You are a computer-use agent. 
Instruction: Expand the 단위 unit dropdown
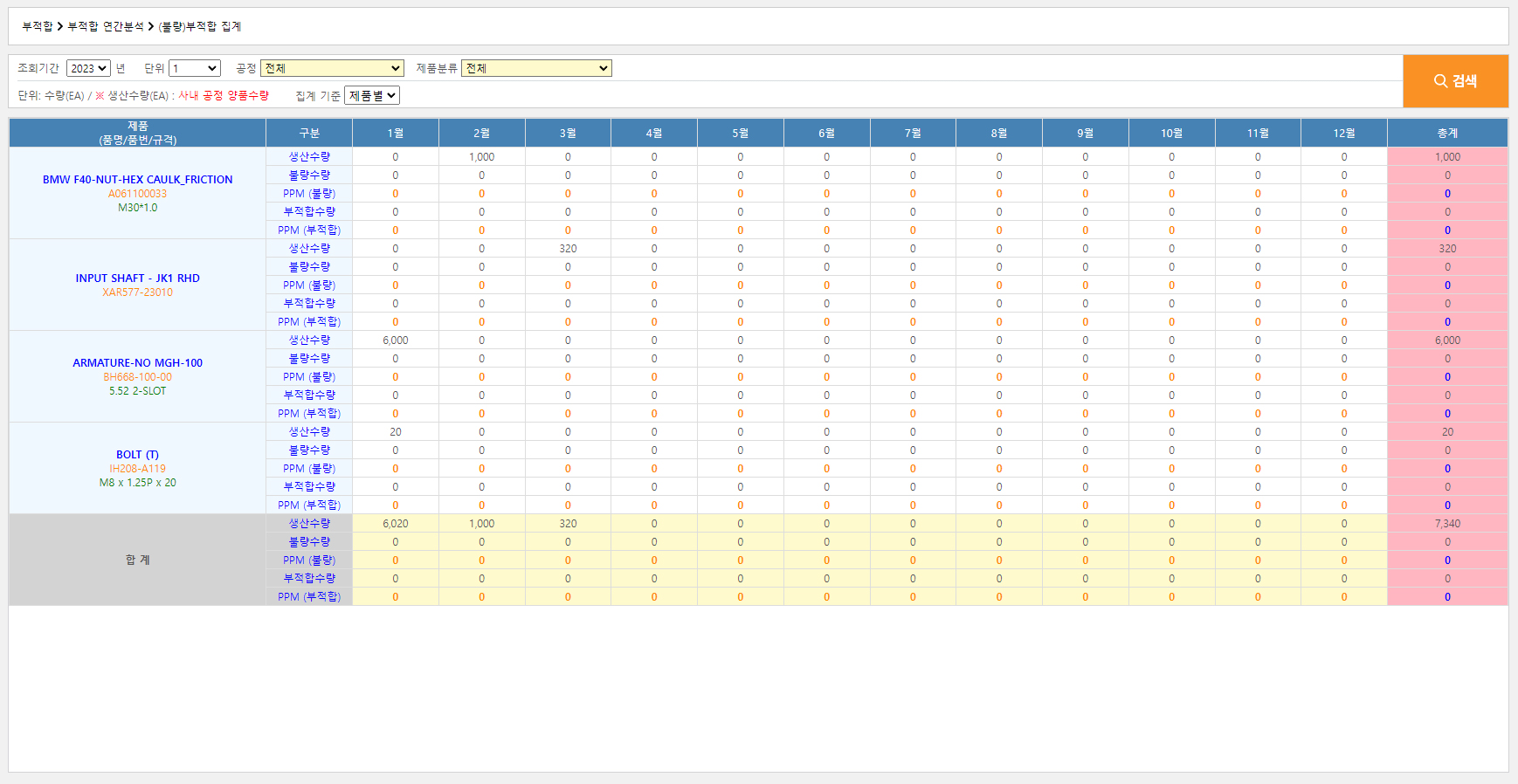pyautogui.click(x=194, y=68)
